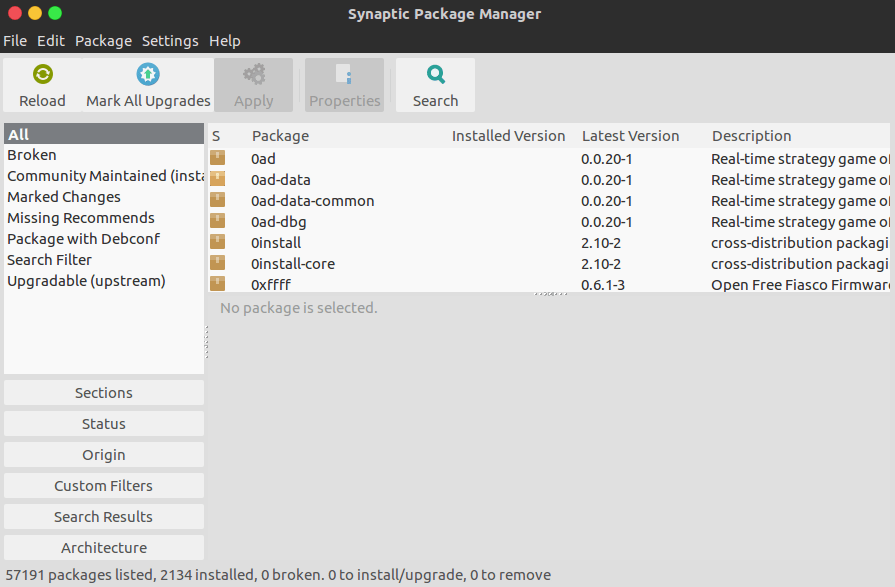Screen dimensions: 895x587
Task: Click the Installed Version column header
Action: (x=508, y=136)
